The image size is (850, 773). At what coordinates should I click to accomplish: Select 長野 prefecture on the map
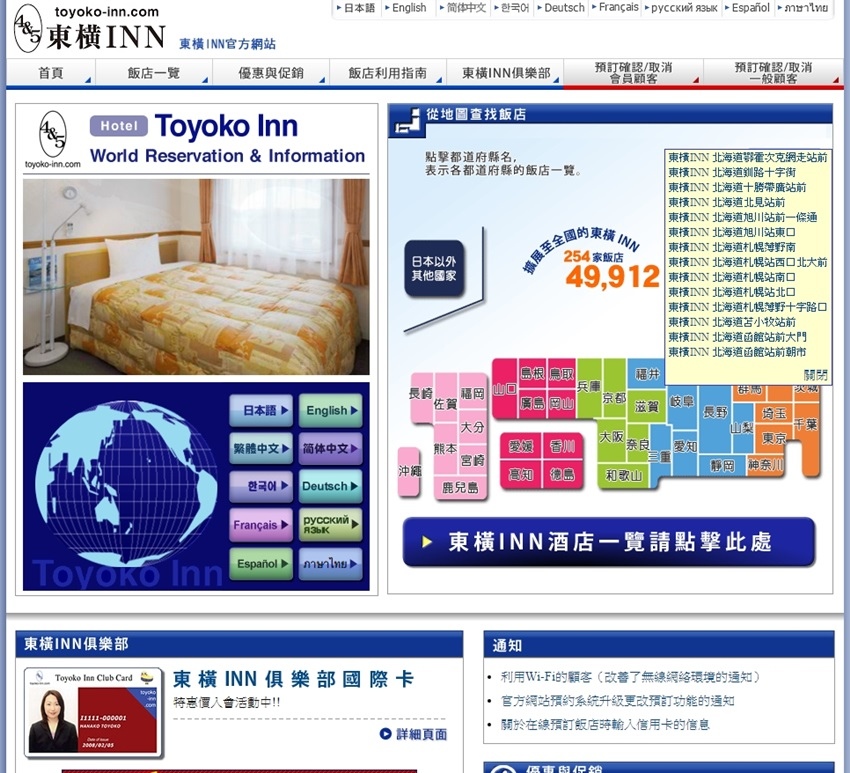(x=715, y=413)
